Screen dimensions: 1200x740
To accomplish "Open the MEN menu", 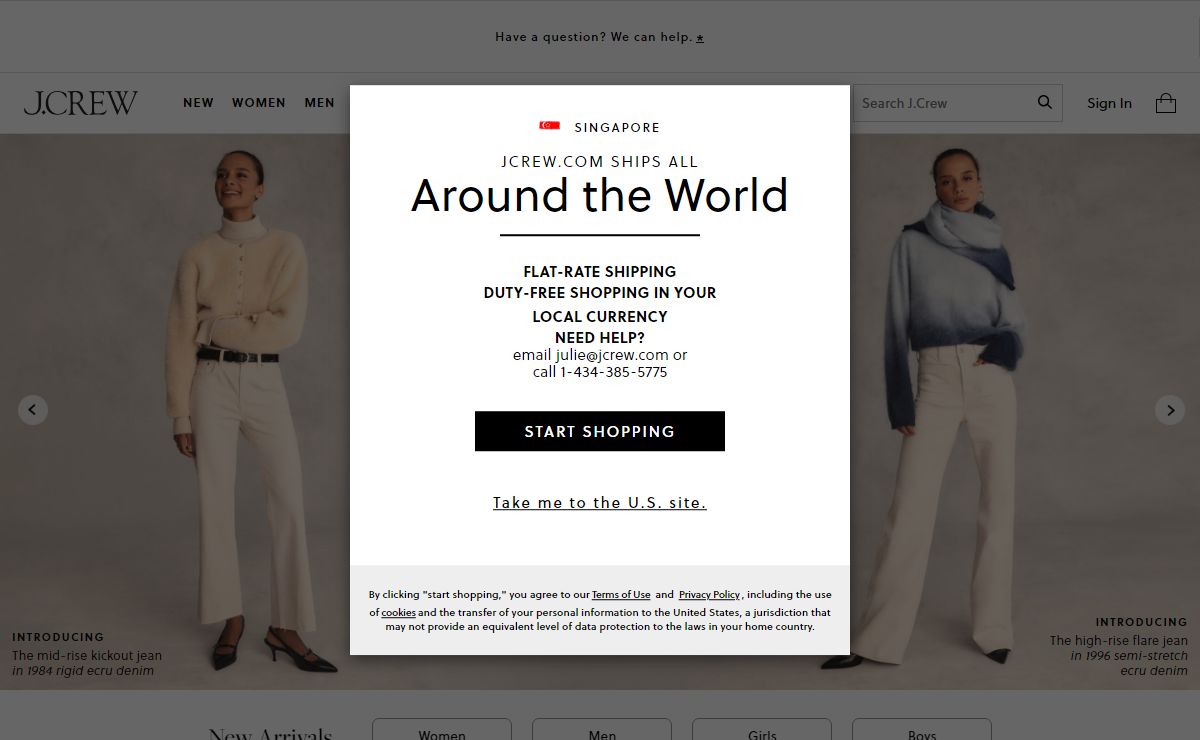I will [x=320, y=103].
